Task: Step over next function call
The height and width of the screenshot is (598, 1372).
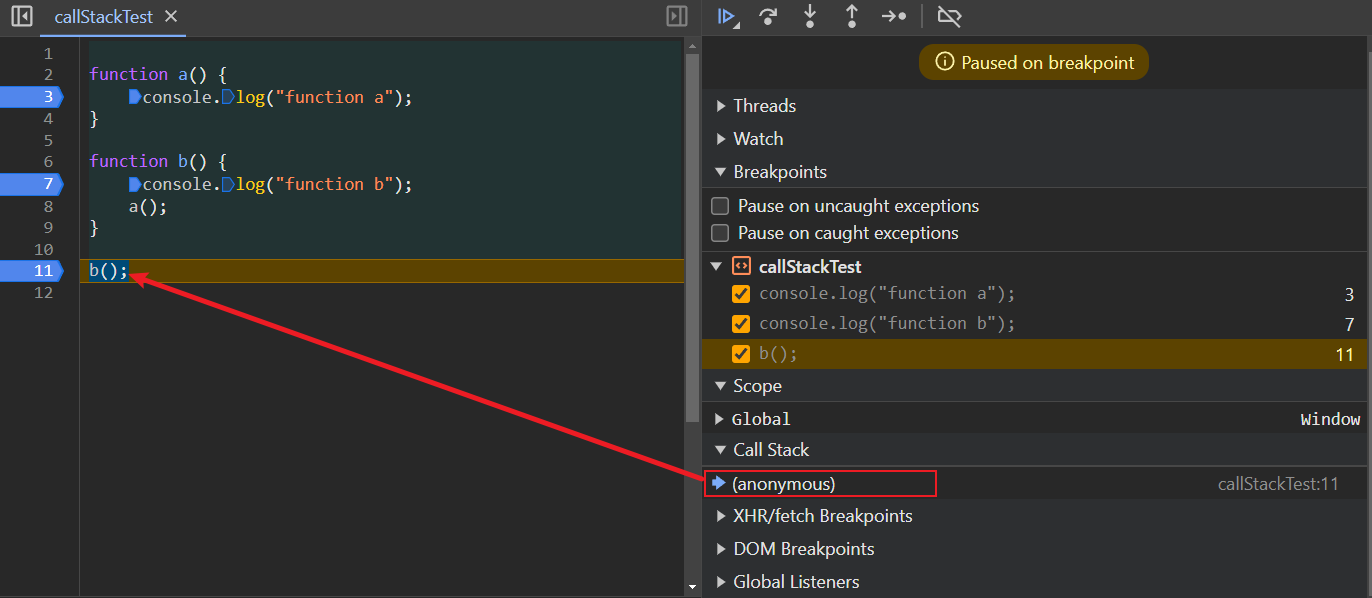Action: 768,16
